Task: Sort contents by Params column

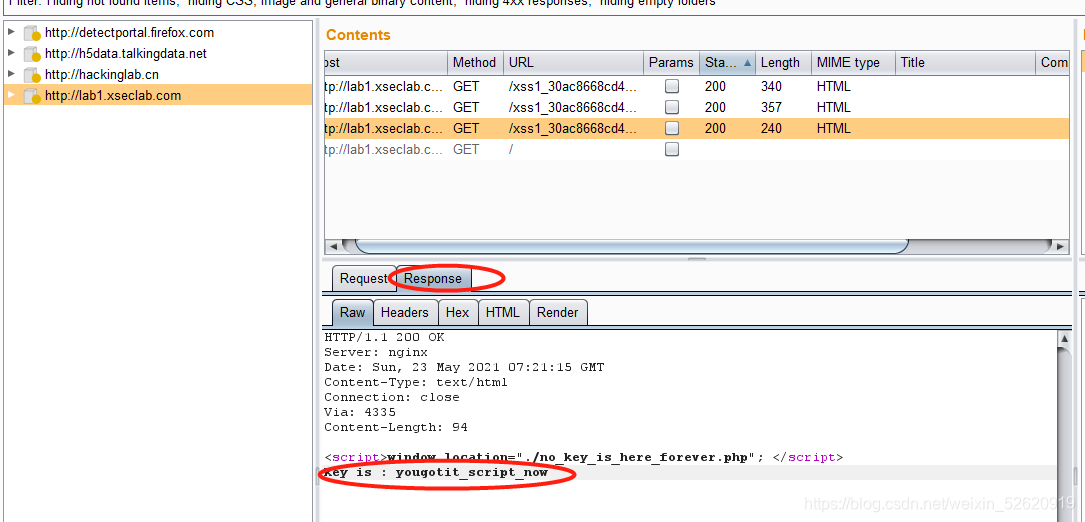Action: pyautogui.click(x=671, y=62)
